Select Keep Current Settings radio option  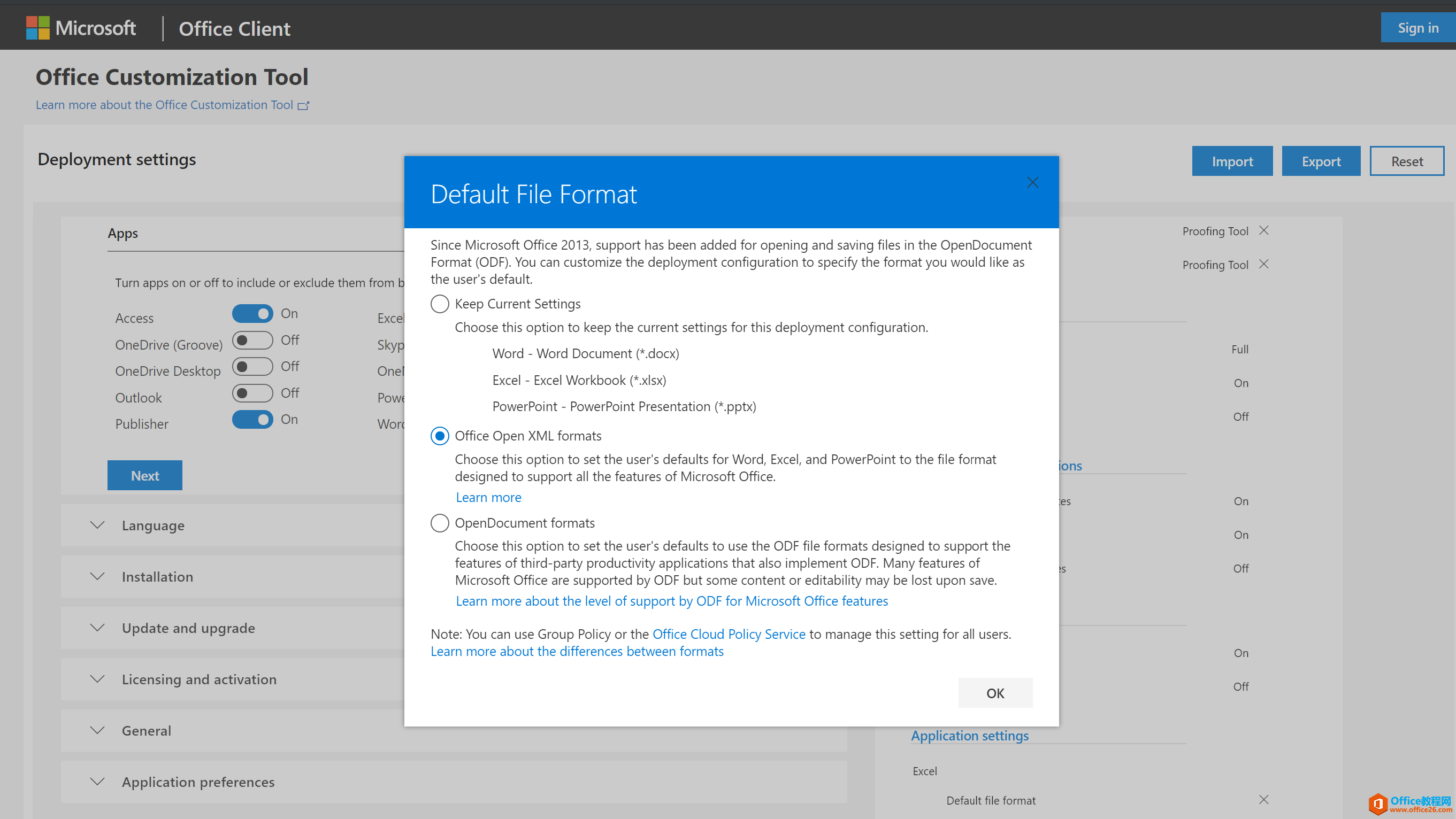(440, 304)
